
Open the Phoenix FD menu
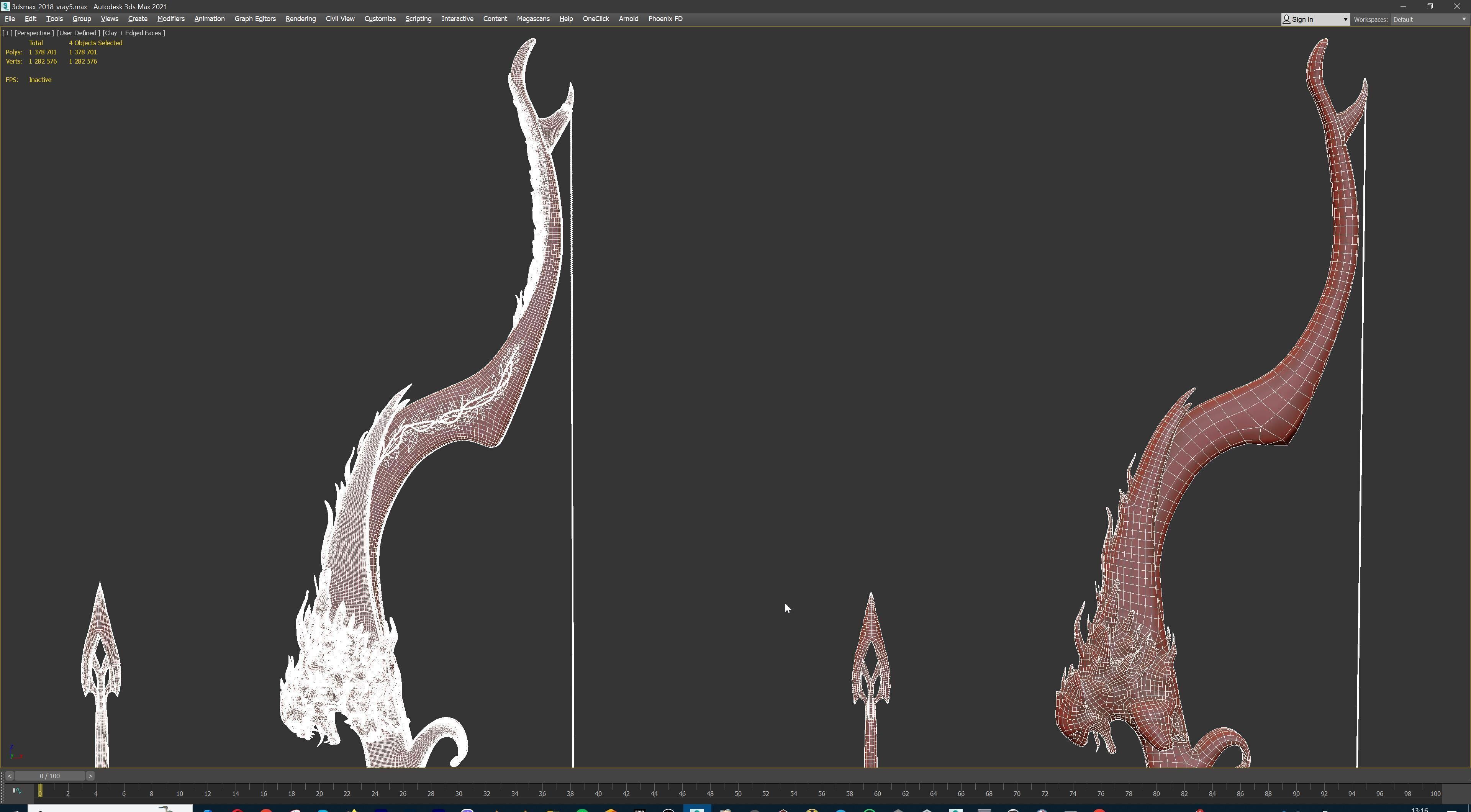[665, 19]
